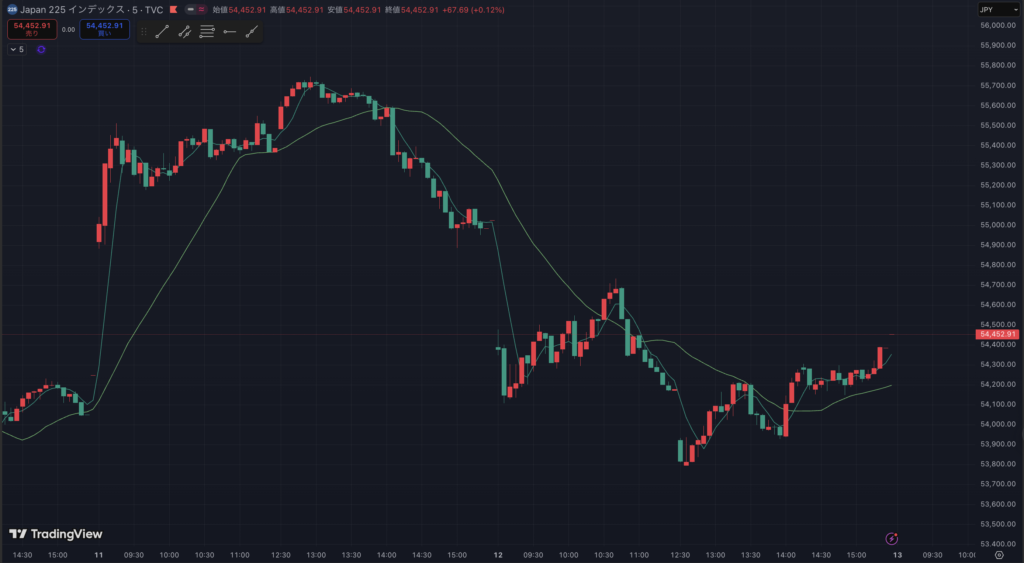Image resolution: width=1024 pixels, height=563 pixels.
Task: Click the purple indicator icon beside 5
Action: tap(41, 49)
